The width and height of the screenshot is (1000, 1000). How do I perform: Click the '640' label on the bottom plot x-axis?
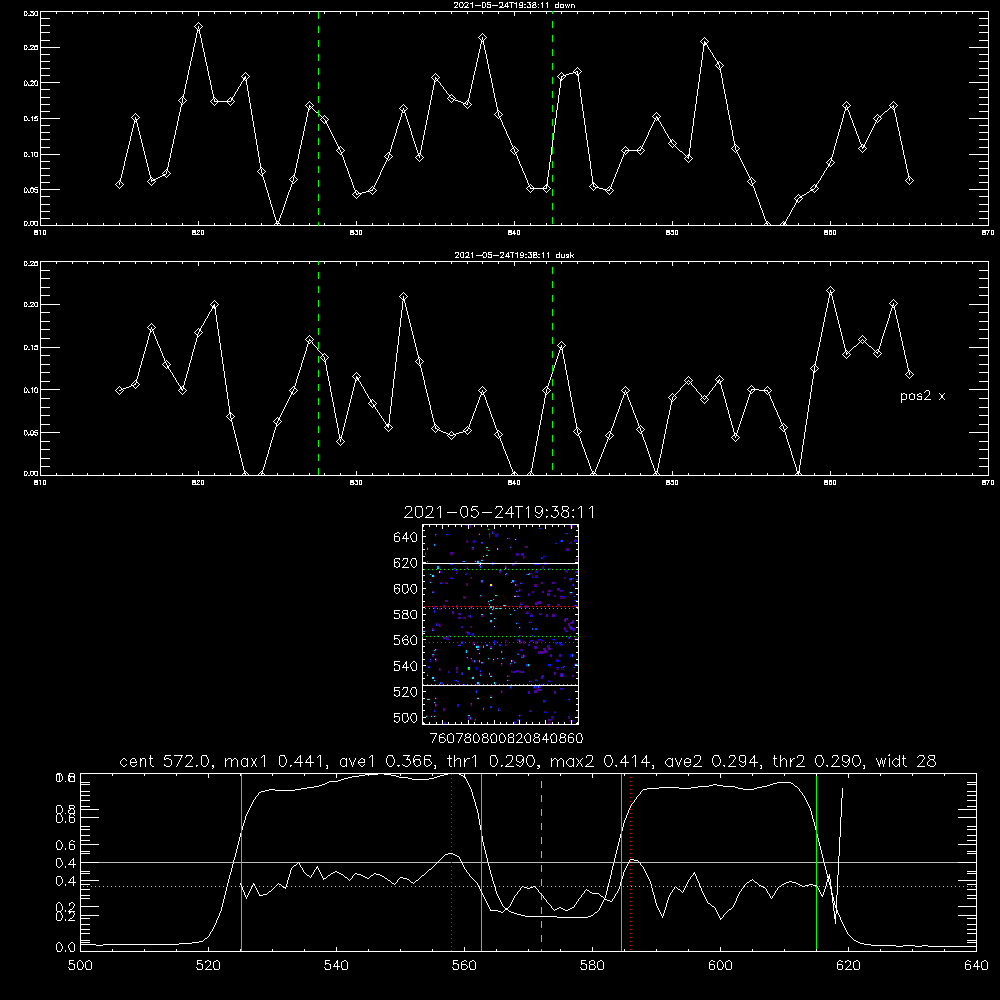point(976,966)
